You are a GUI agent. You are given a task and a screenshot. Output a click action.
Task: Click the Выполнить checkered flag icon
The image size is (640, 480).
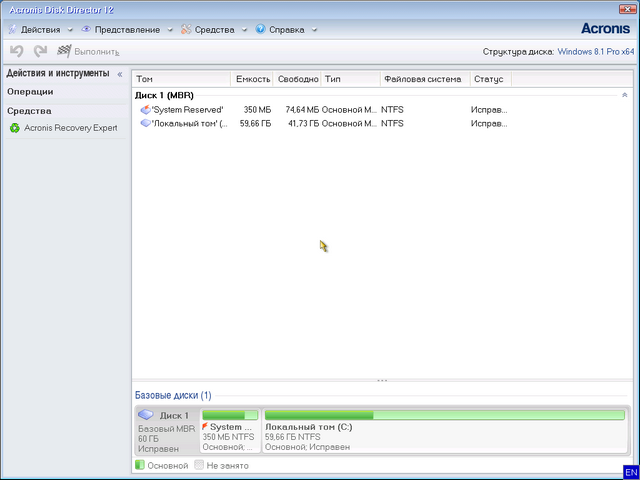65,51
